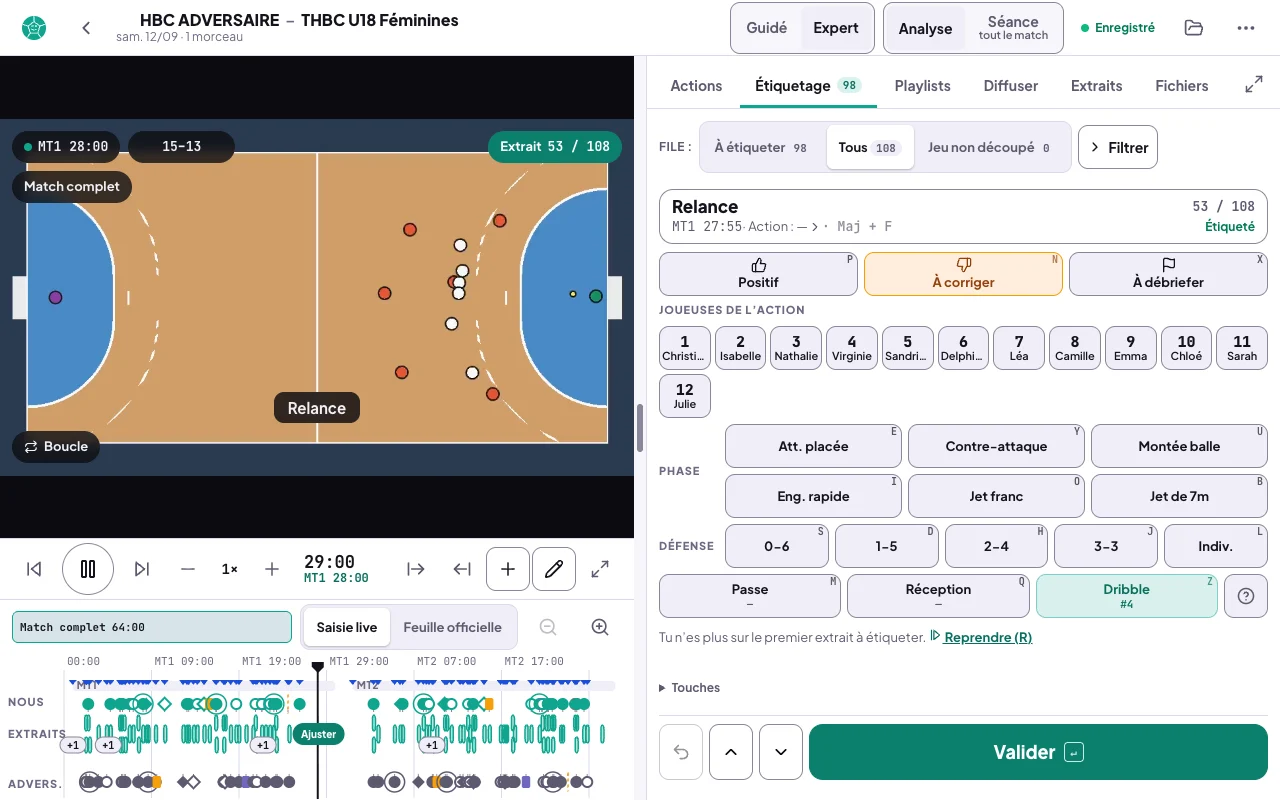
Task: Click the timeline playhead marker
Action: click(318, 666)
